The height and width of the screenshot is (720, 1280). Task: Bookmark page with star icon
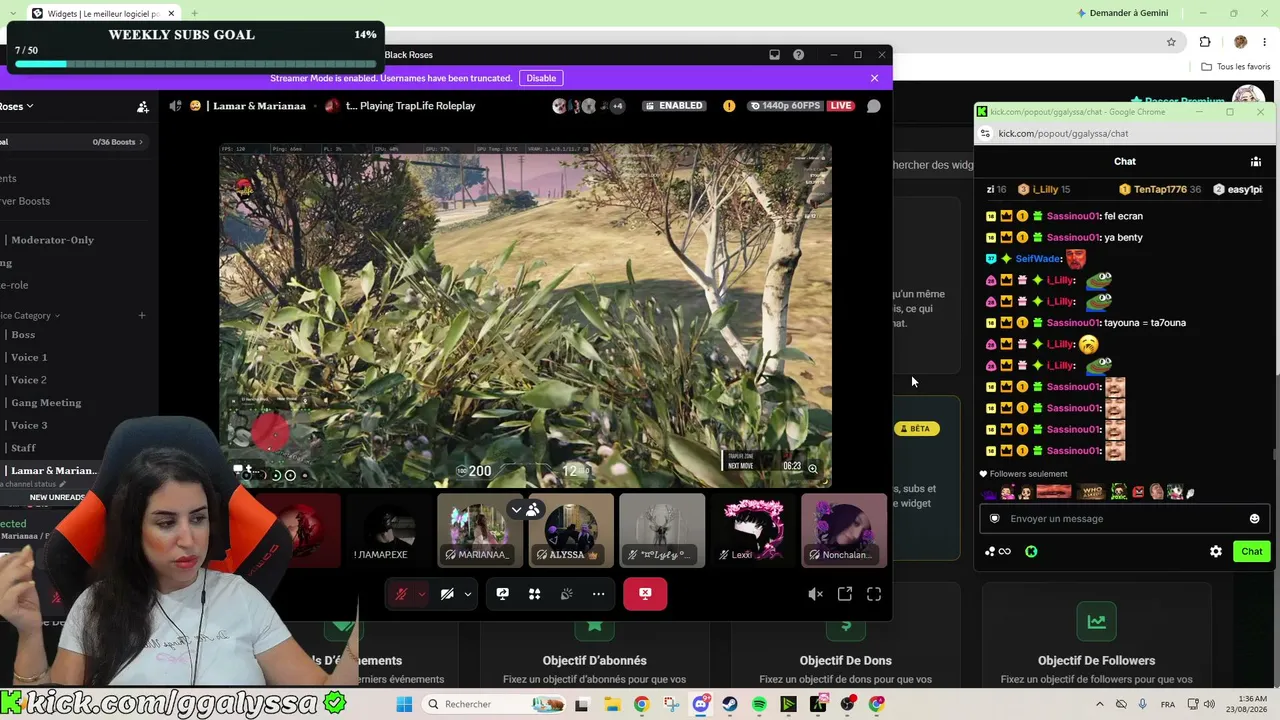1171,42
